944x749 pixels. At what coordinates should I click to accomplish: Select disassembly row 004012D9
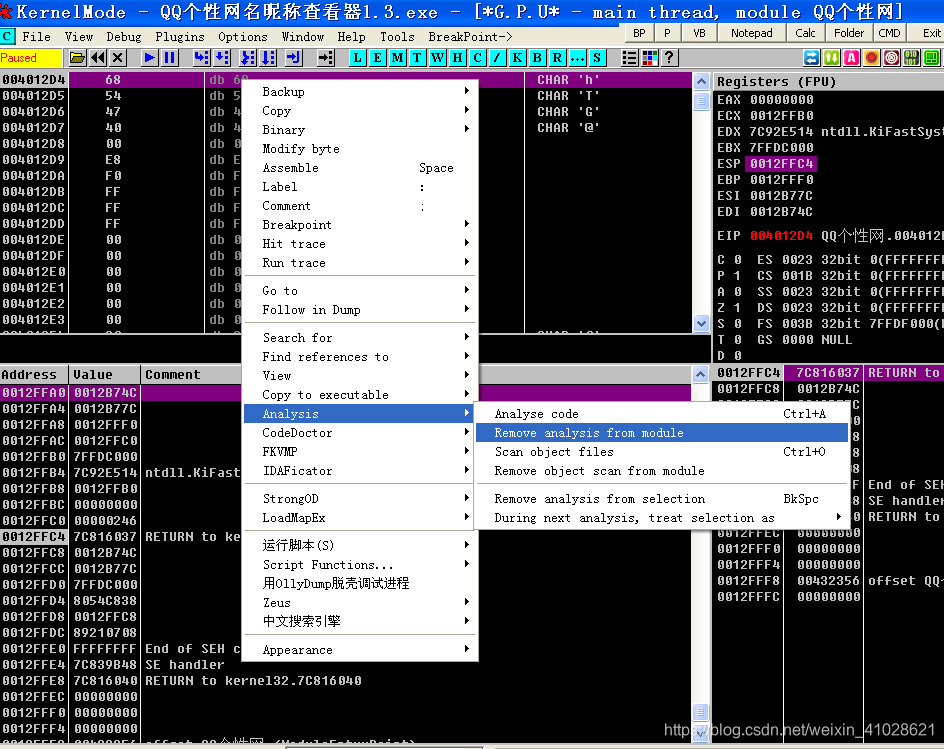click(346, 160)
